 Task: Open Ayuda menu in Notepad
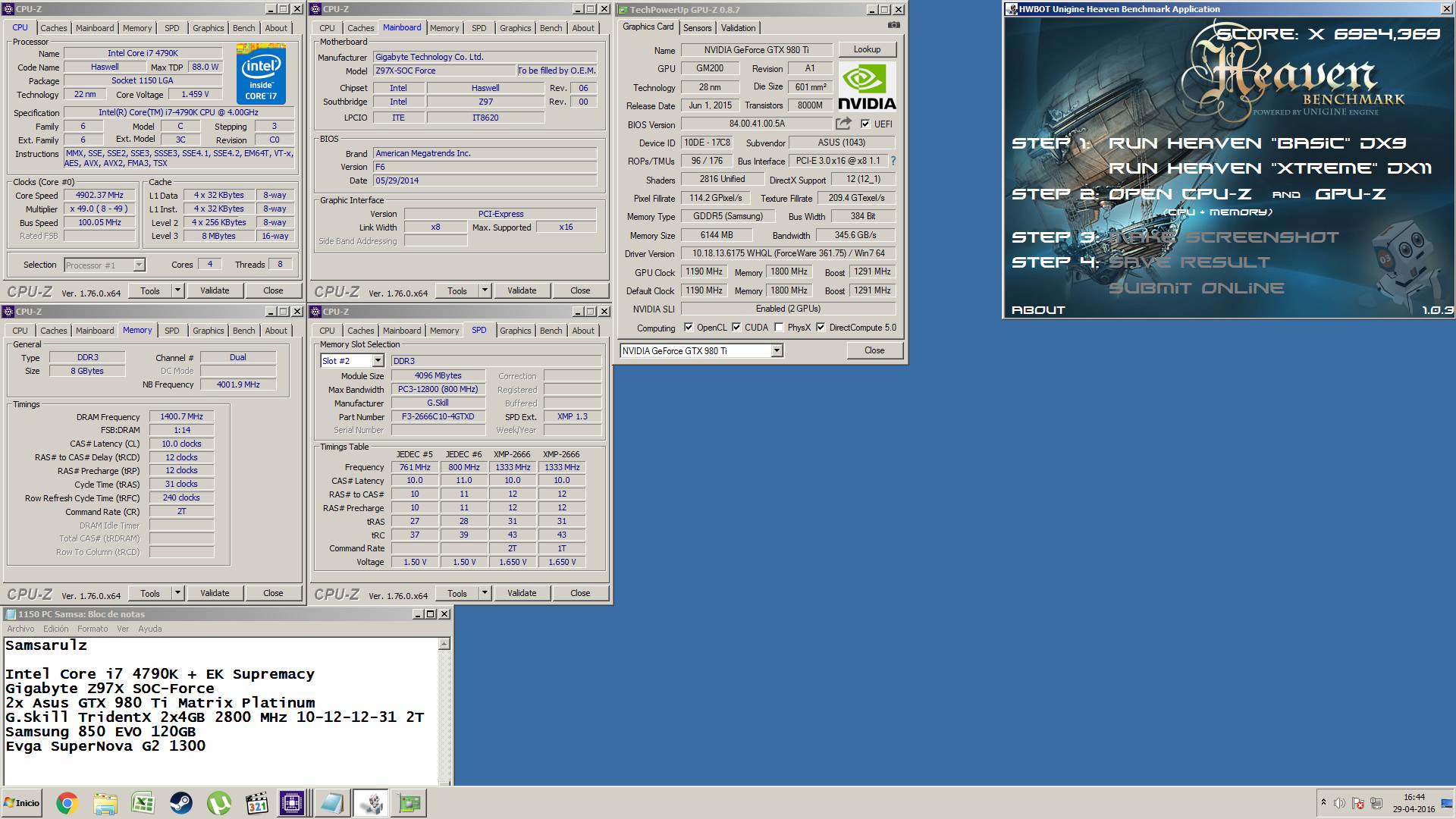tap(149, 629)
